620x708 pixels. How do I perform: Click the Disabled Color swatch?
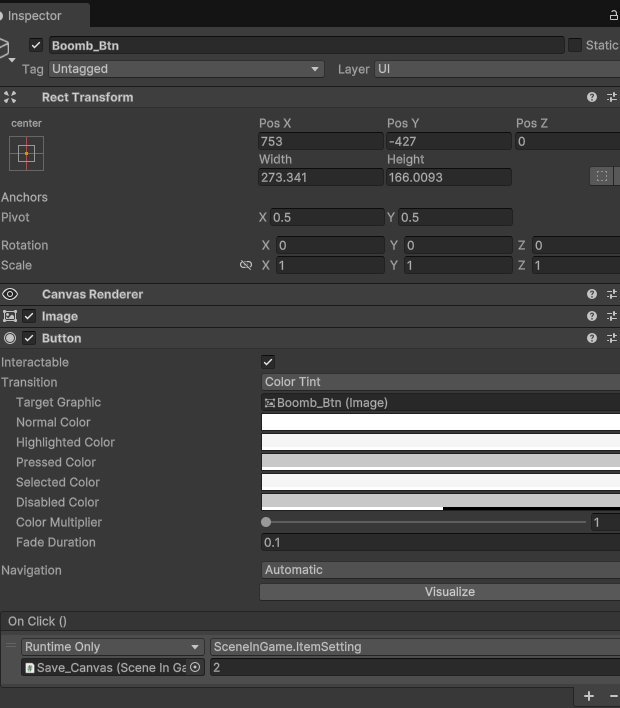[441, 502]
